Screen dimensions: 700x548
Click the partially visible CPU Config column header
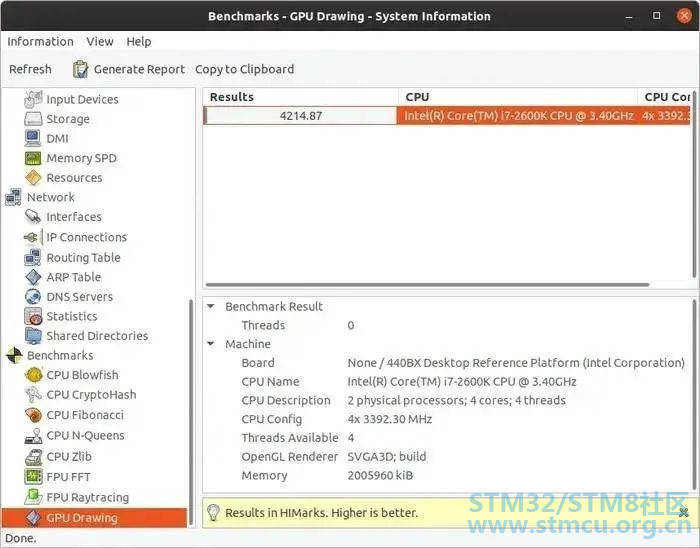[x=665, y=97]
